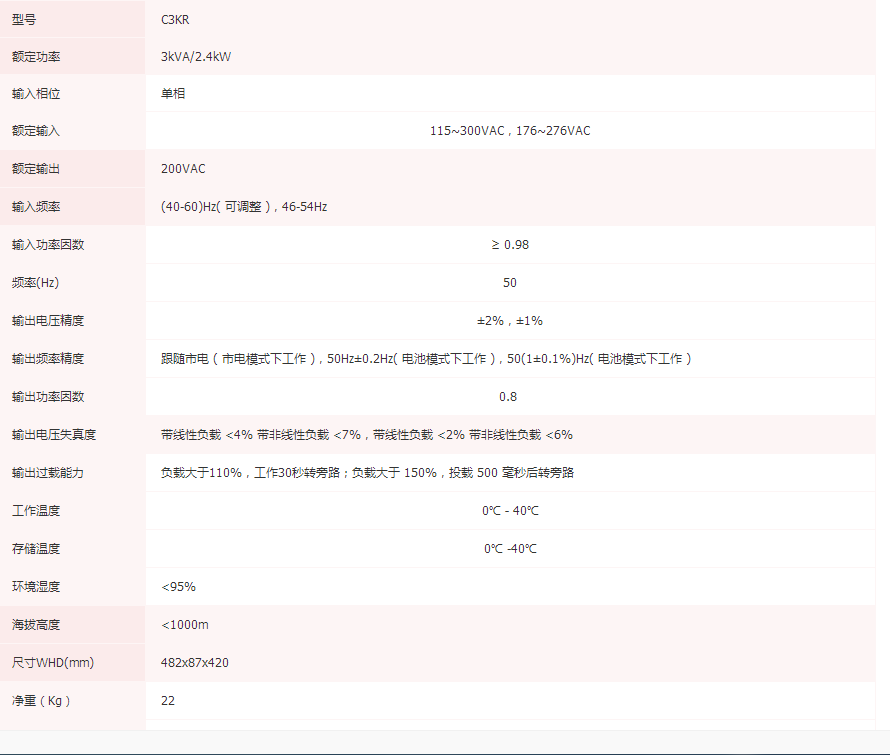890x755 pixels.
Task: Click the 输出频率精度 row label
Action: (x=48, y=359)
